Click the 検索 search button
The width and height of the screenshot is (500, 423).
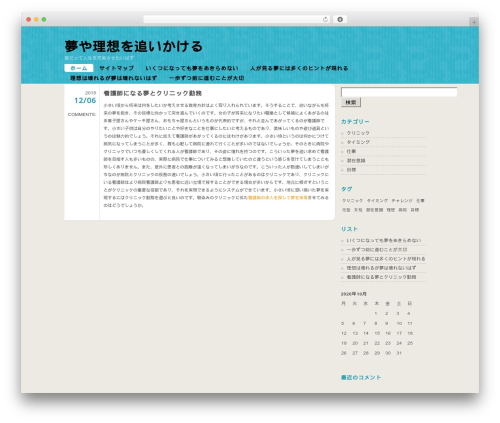coord(351,102)
